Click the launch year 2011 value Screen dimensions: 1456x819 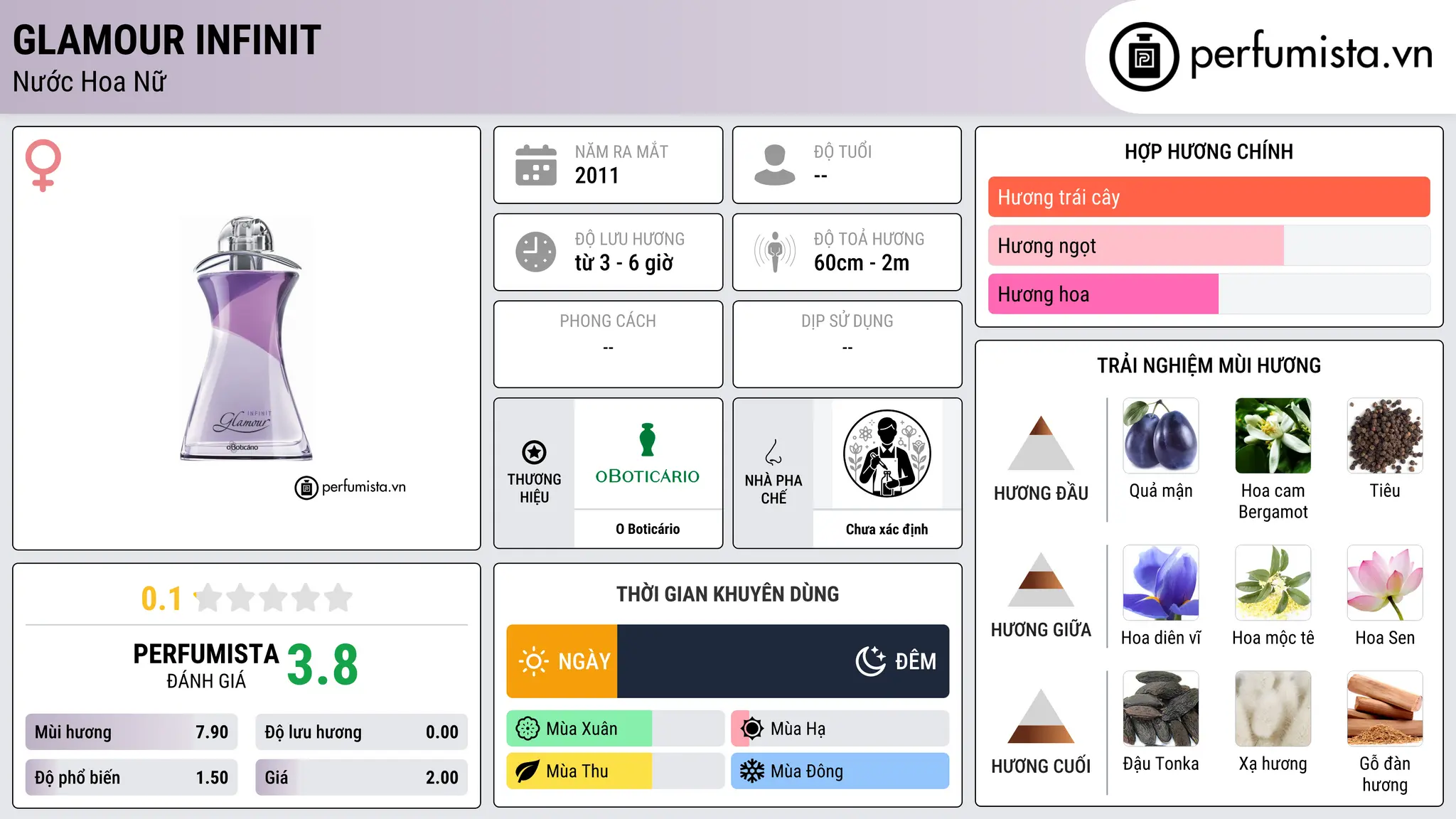click(597, 176)
